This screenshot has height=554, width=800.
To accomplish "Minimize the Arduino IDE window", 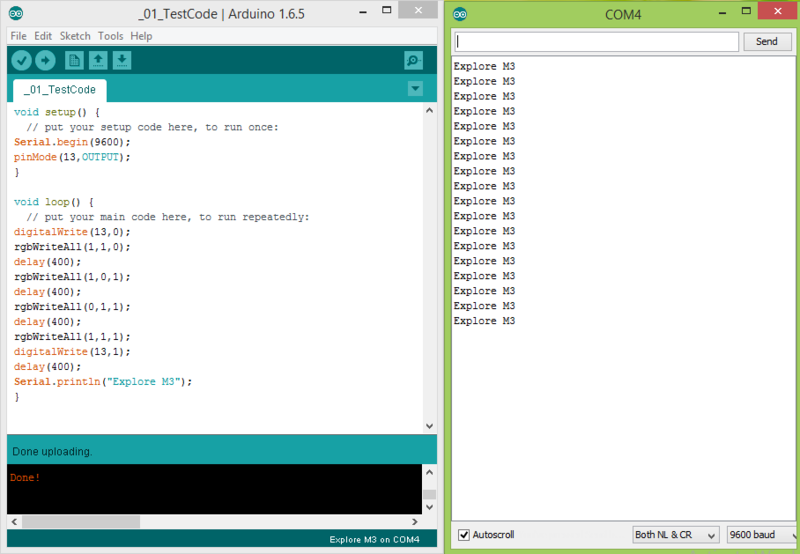I will pyautogui.click(x=363, y=12).
